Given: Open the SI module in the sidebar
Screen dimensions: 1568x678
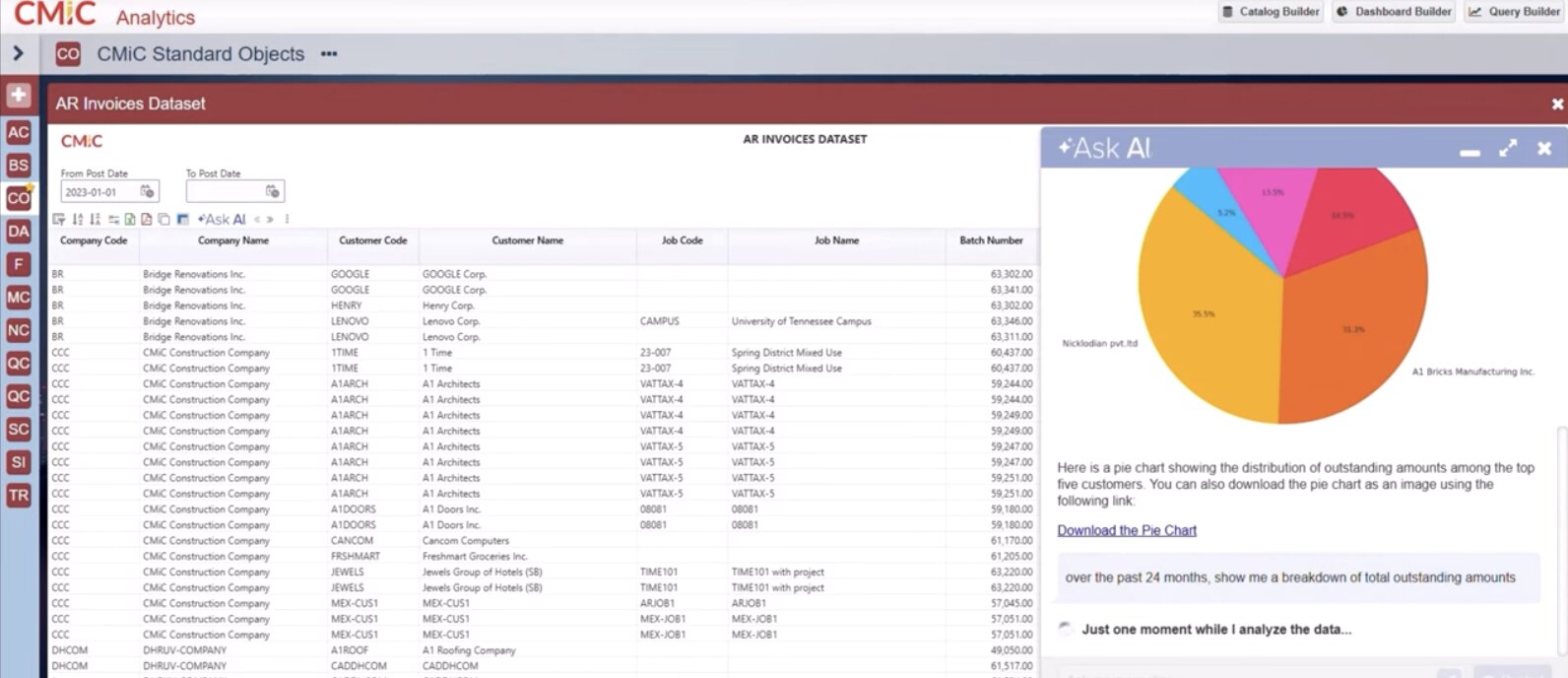Looking at the screenshot, I should pos(19,462).
